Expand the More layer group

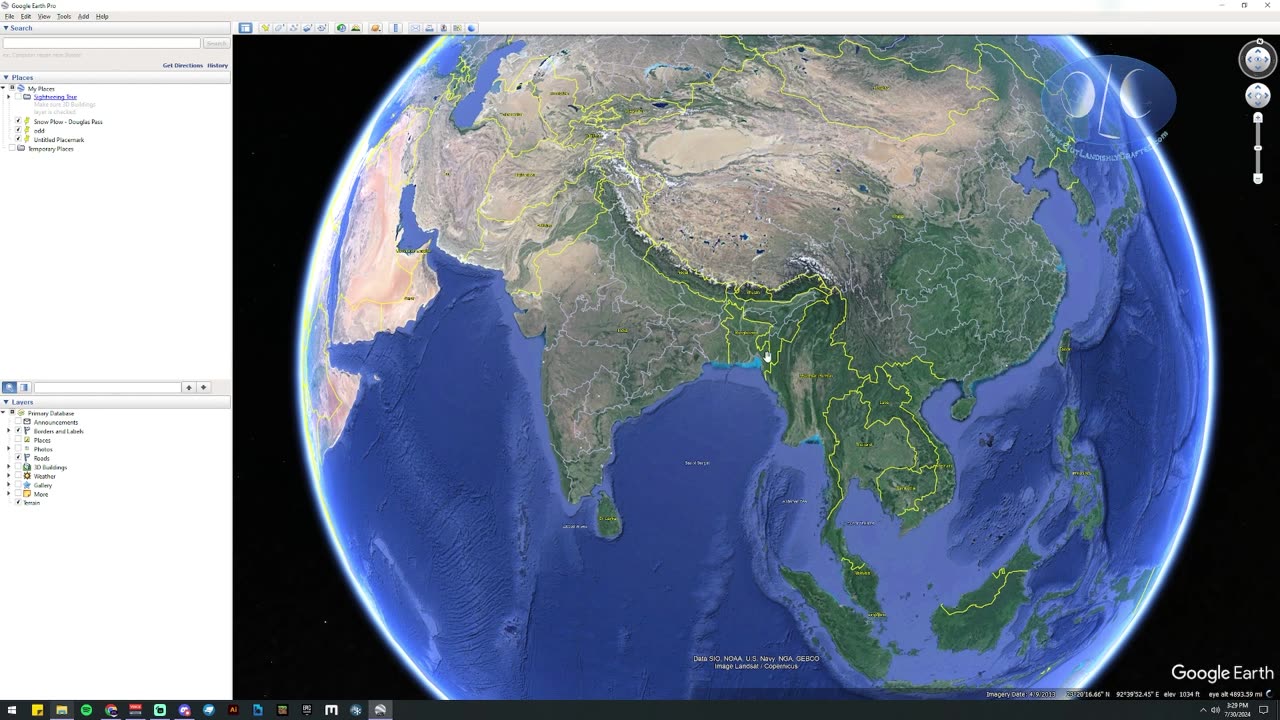[9, 494]
